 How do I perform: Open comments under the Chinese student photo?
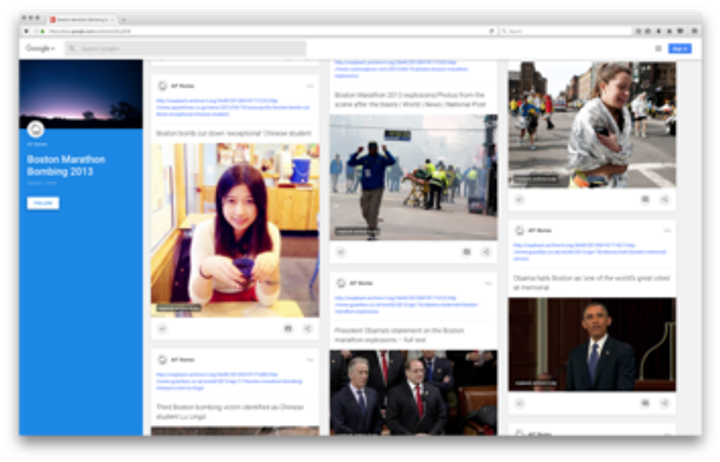tap(288, 329)
